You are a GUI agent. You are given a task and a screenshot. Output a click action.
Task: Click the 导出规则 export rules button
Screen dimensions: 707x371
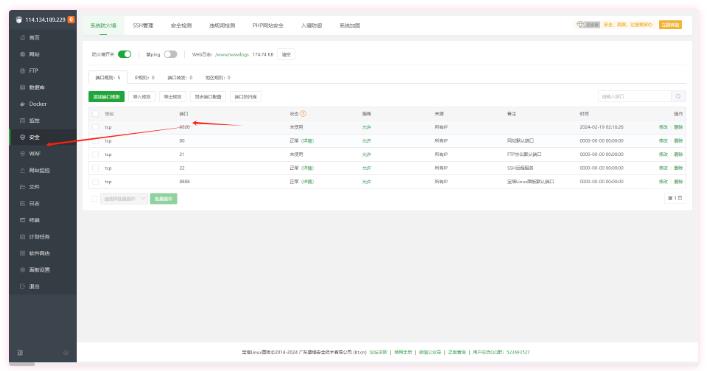coord(172,97)
